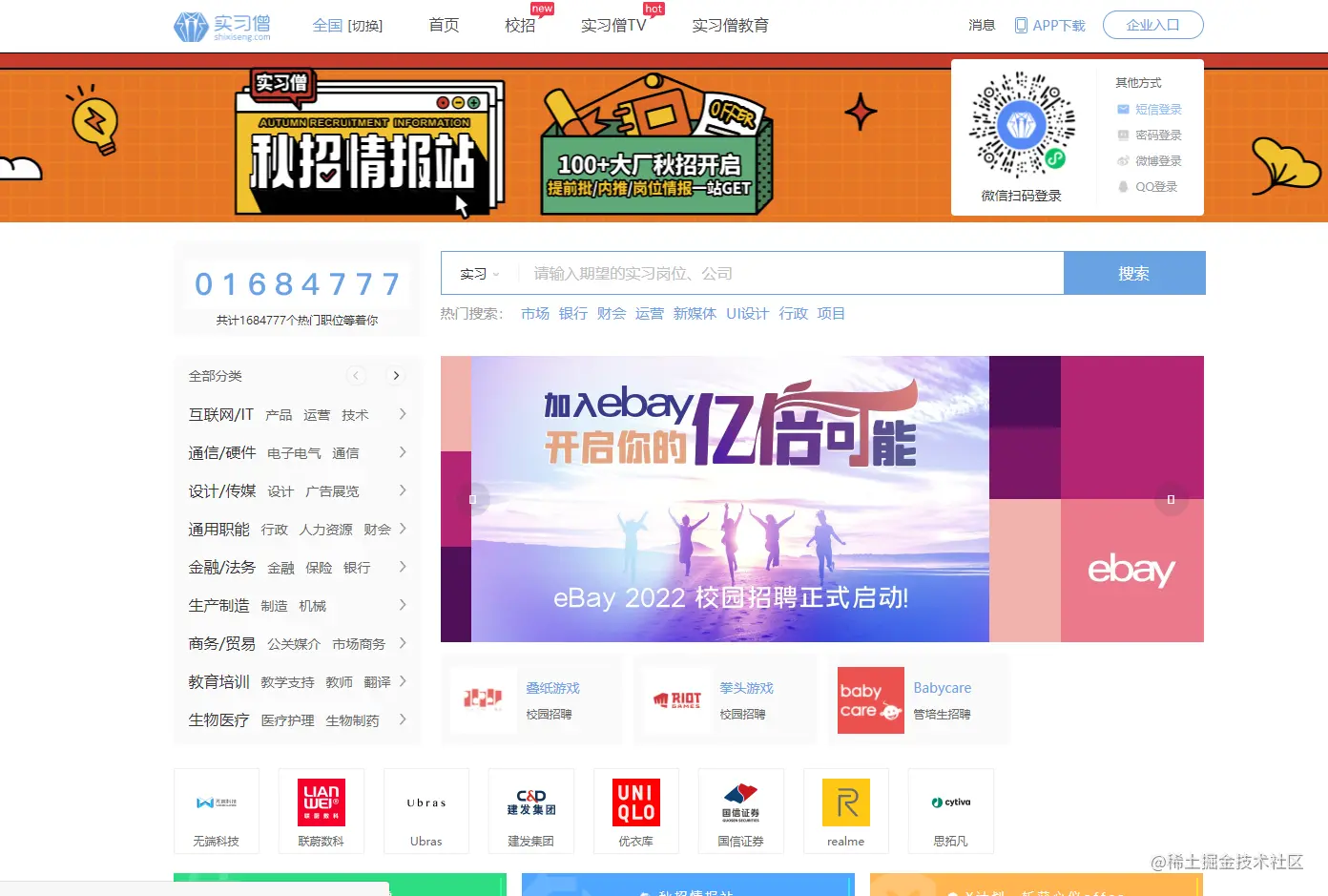
Task: Click previous arrow beside 全部分类
Action: point(356,376)
